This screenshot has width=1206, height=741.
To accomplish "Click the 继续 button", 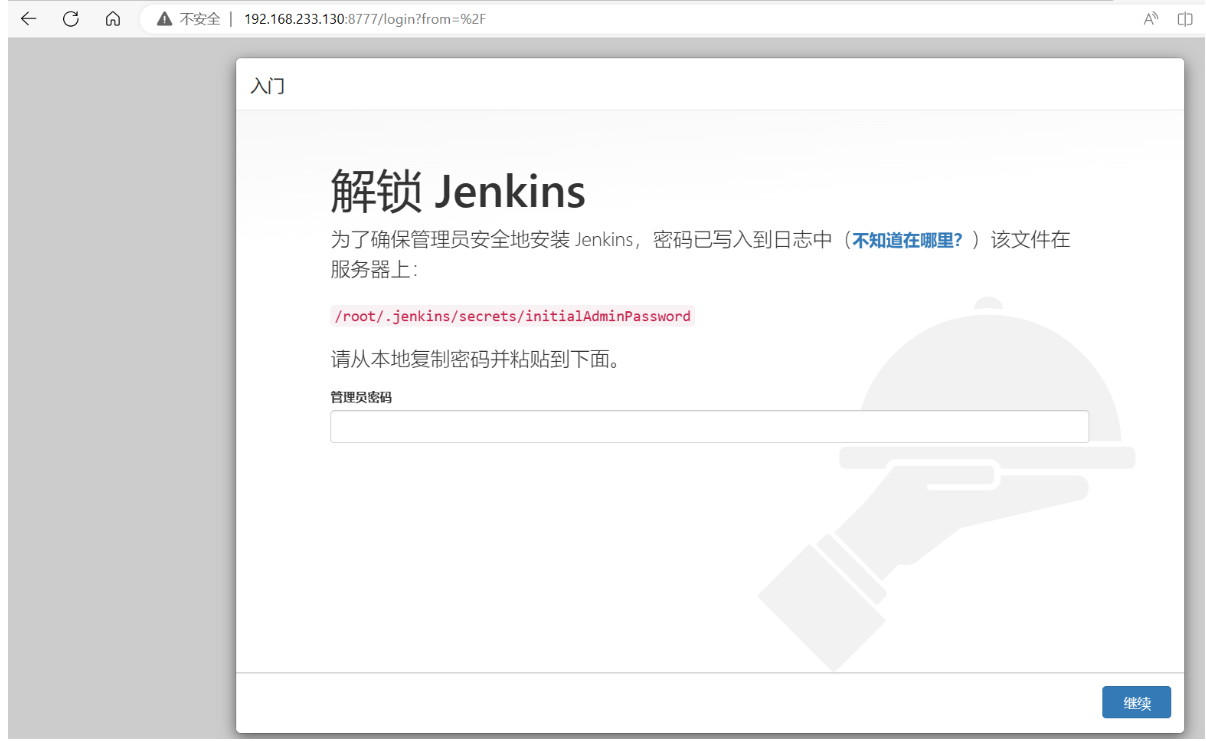I will pos(1136,703).
